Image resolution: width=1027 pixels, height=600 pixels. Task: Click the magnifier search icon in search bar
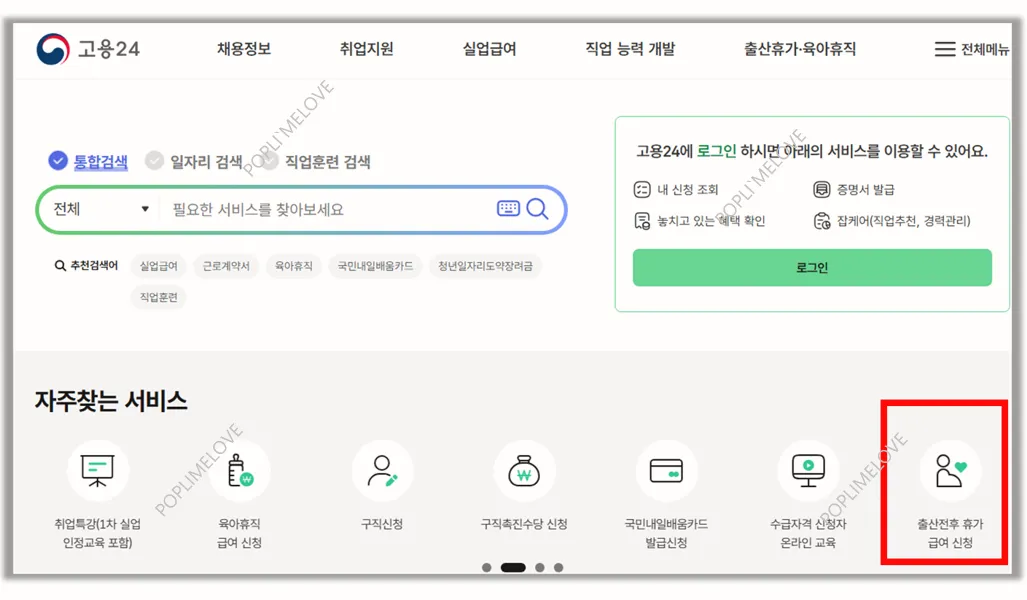tap(537, 209)
